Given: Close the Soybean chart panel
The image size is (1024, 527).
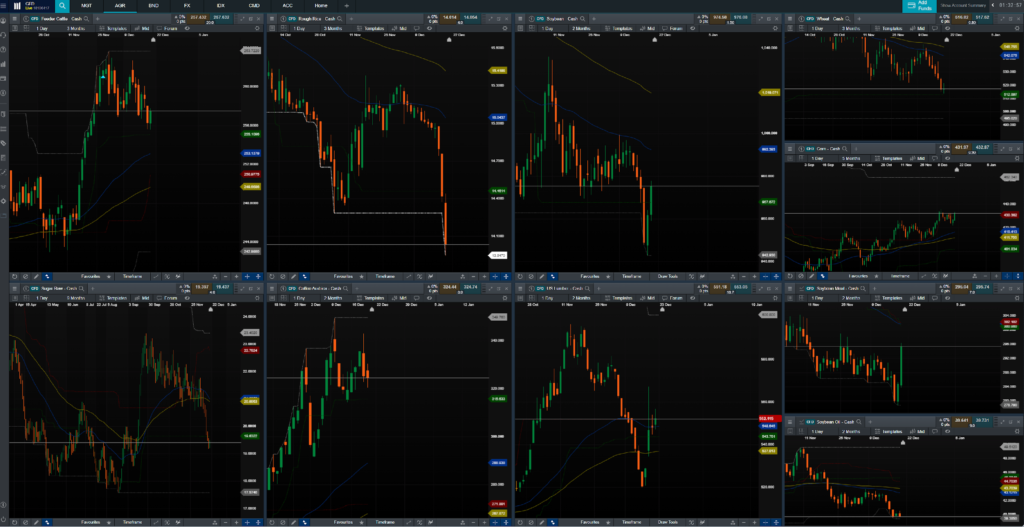Looking at the screenshot, I should (x=775, y=18).
